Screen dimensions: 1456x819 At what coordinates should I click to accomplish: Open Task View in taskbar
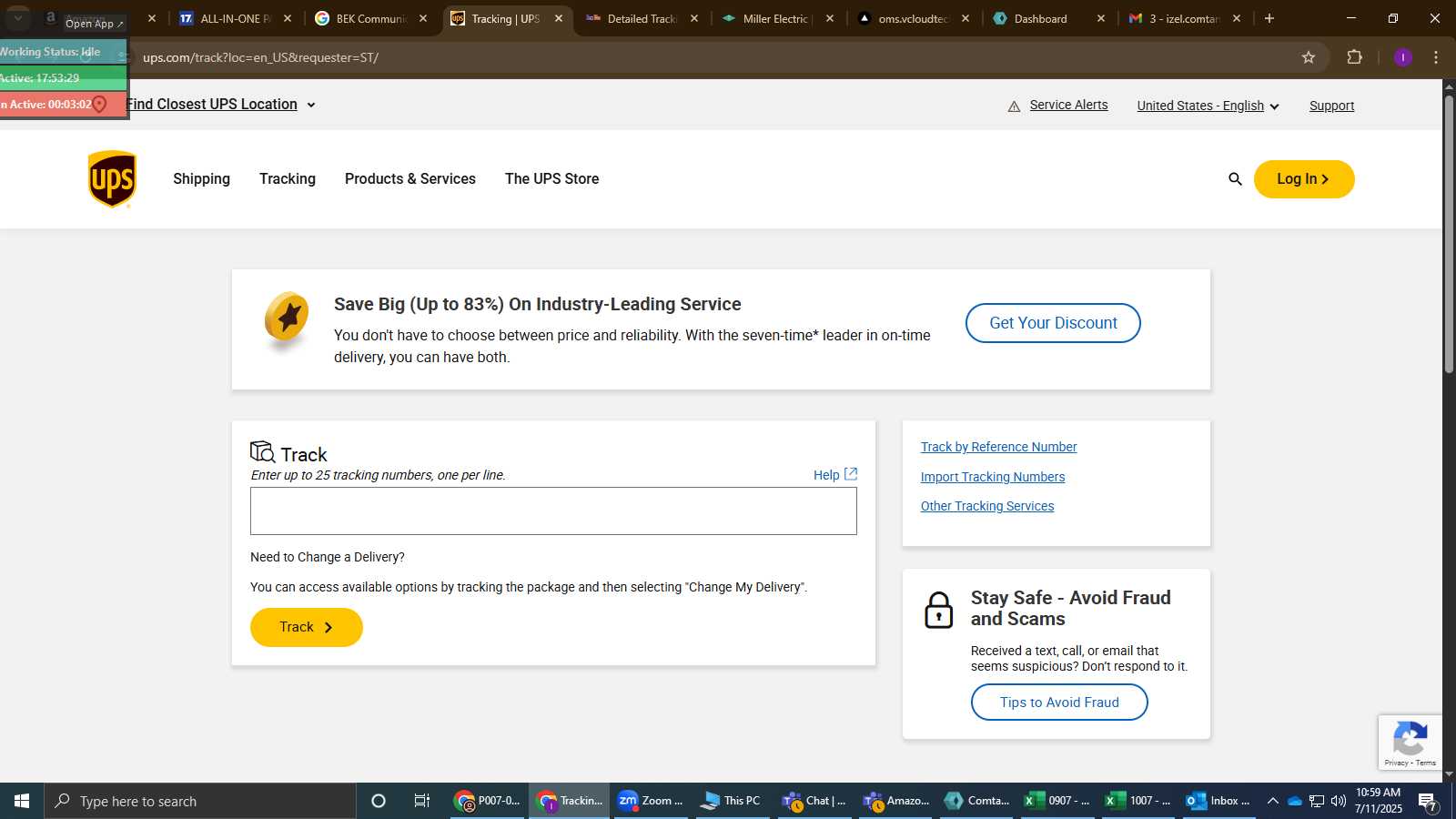(422, 801)
